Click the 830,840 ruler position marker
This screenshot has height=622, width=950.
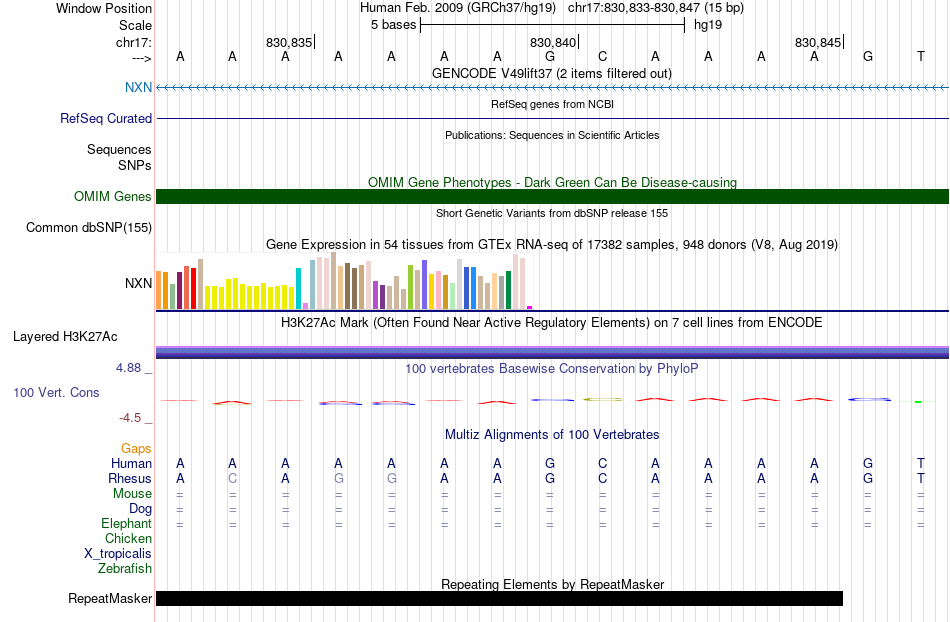[x=553, y=42]
